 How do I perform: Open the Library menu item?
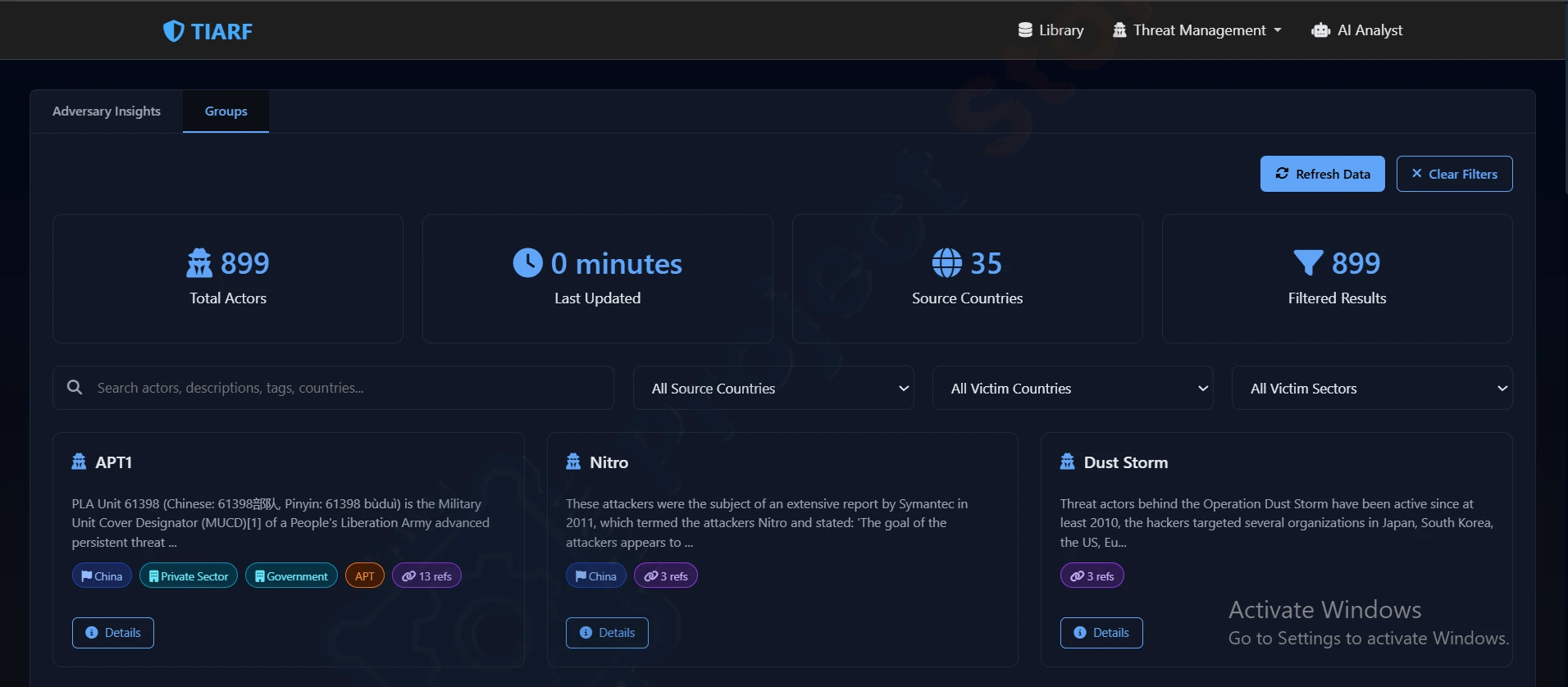click(1051, 30)
